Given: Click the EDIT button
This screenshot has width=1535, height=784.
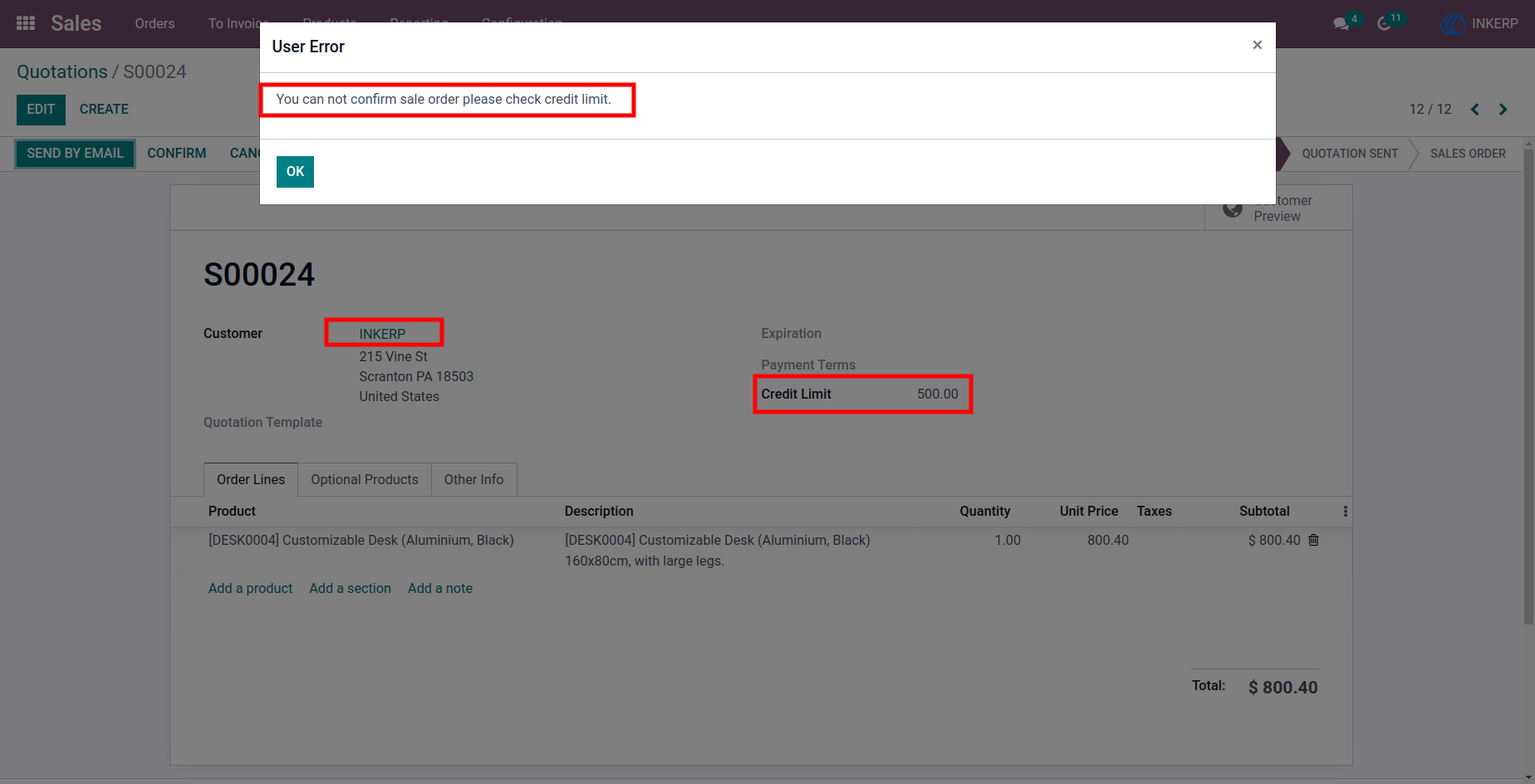Looking at the screenshot, I should point(41,110).
